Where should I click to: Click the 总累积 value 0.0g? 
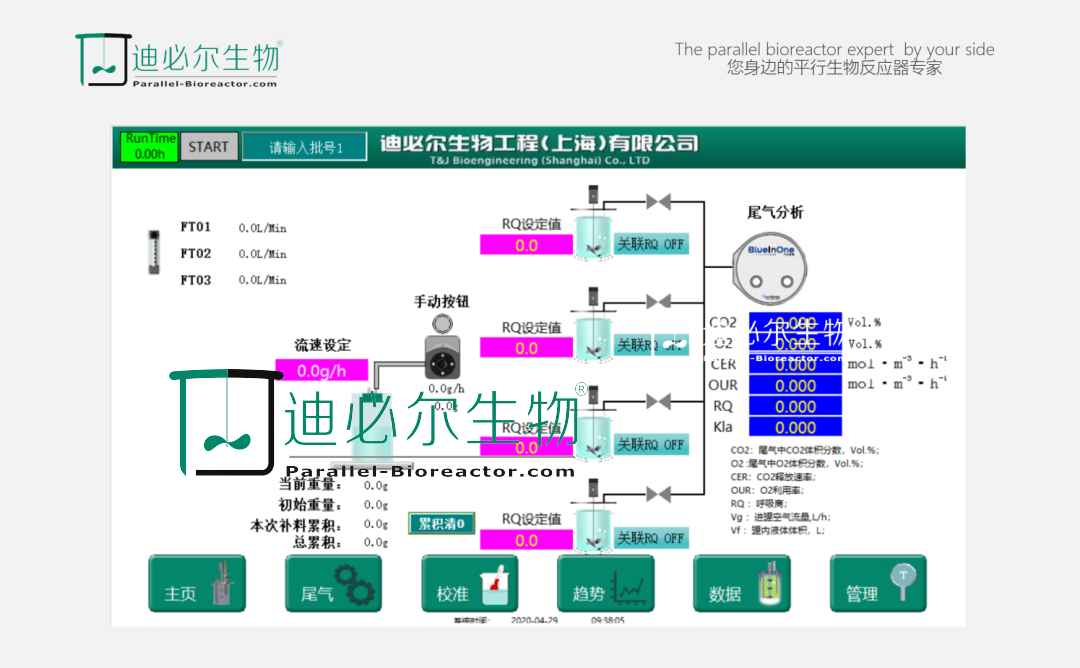[x=376, y=543]
